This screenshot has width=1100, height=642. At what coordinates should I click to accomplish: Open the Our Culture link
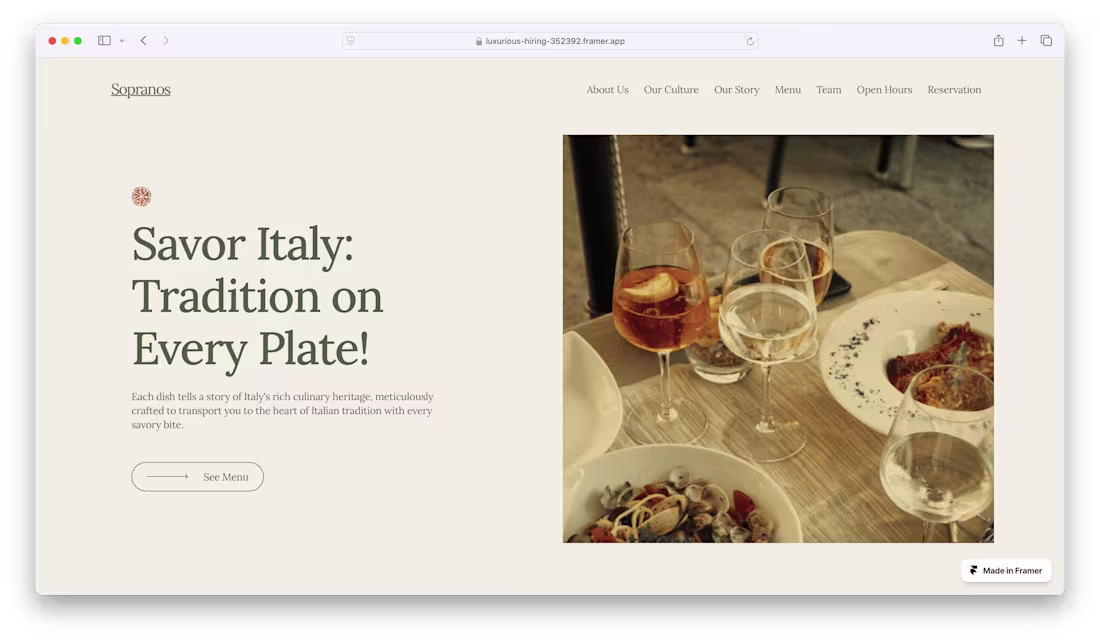[x=671, y=90]
